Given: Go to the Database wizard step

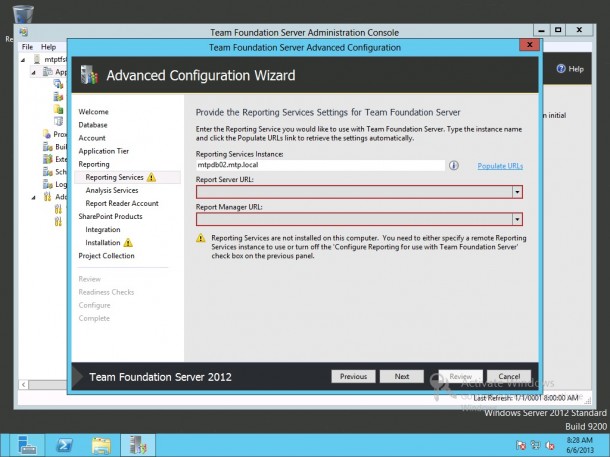Looking at the screenshot, I should [x=93, y=125].
